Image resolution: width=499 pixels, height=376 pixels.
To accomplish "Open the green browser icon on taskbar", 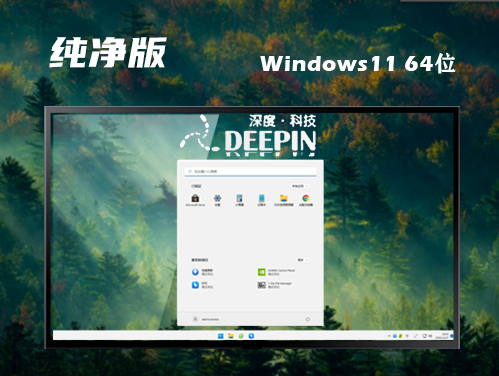I will point(241,336).
